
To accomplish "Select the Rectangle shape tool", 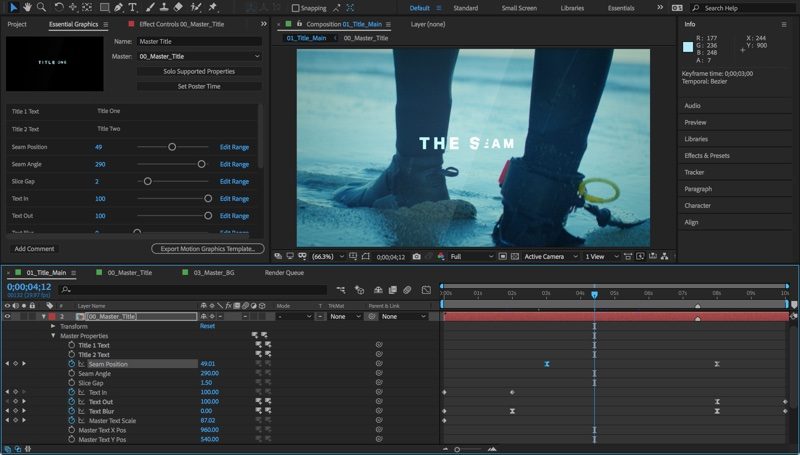I will [104, 7].
